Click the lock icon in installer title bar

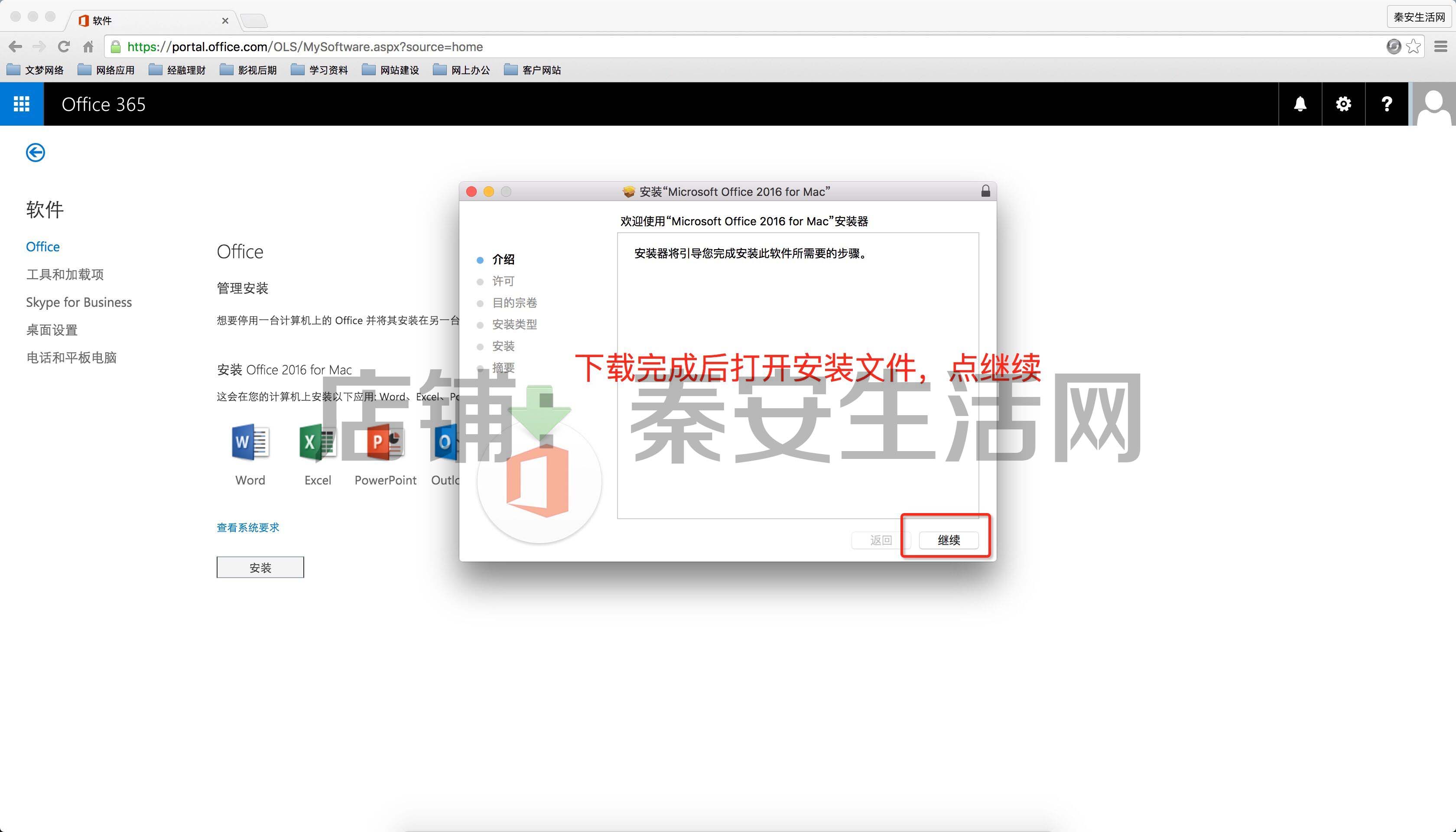986,192
